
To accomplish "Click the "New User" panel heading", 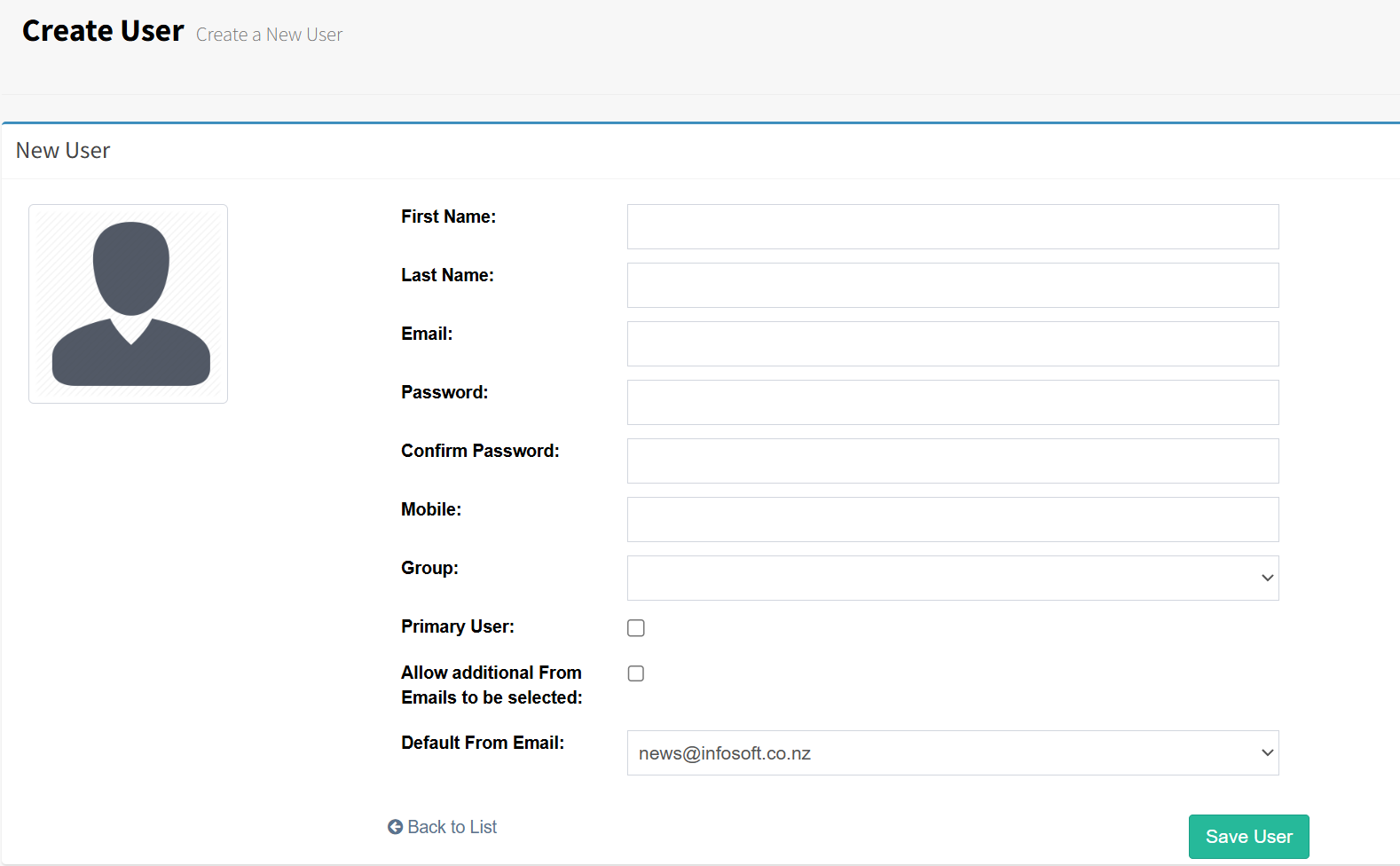I will pos(63,151).
